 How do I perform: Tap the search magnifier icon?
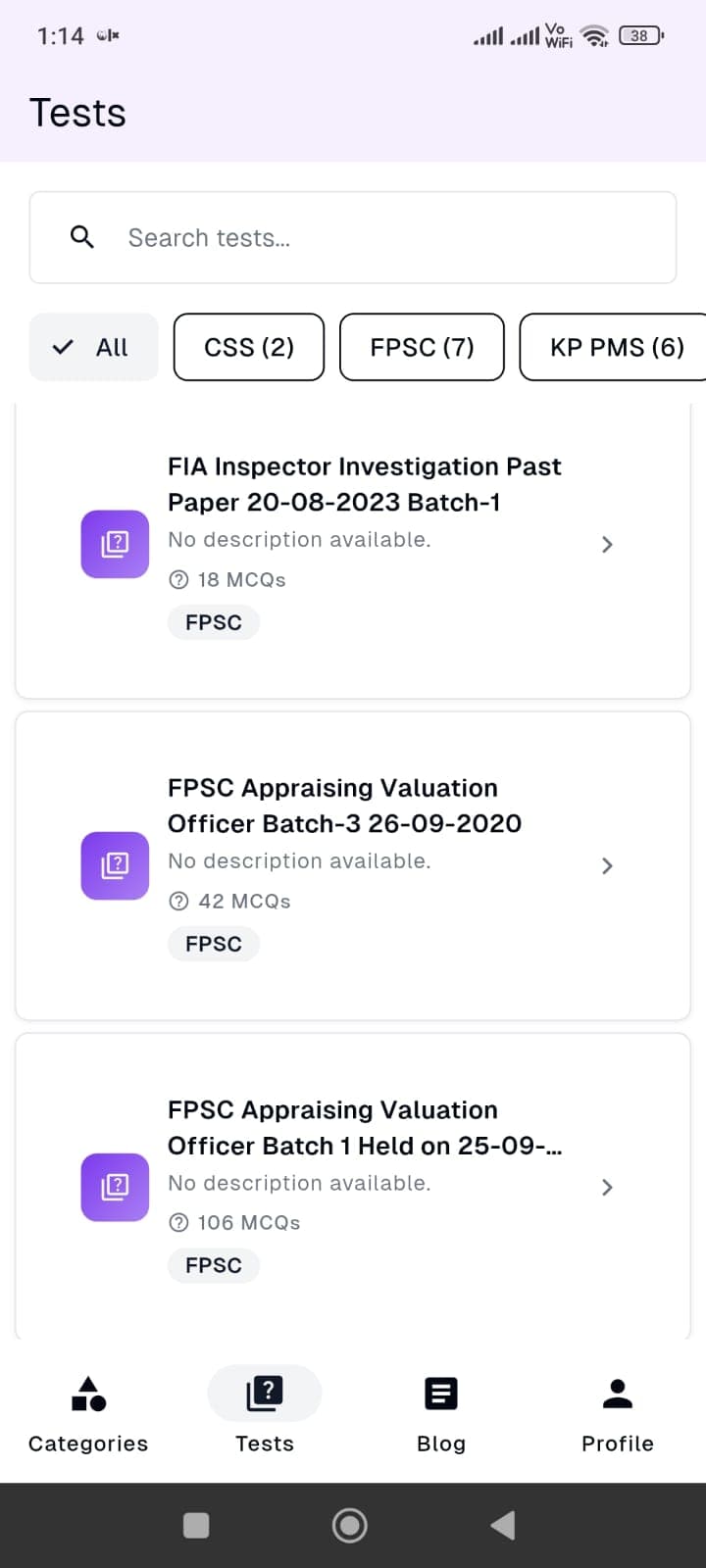click(x=82, y=237)
